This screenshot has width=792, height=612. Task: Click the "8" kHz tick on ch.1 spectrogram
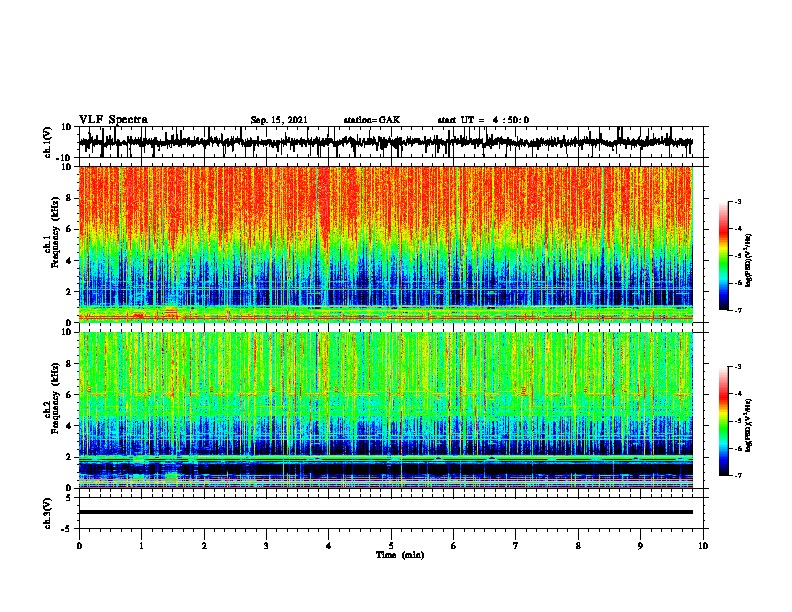70,198
